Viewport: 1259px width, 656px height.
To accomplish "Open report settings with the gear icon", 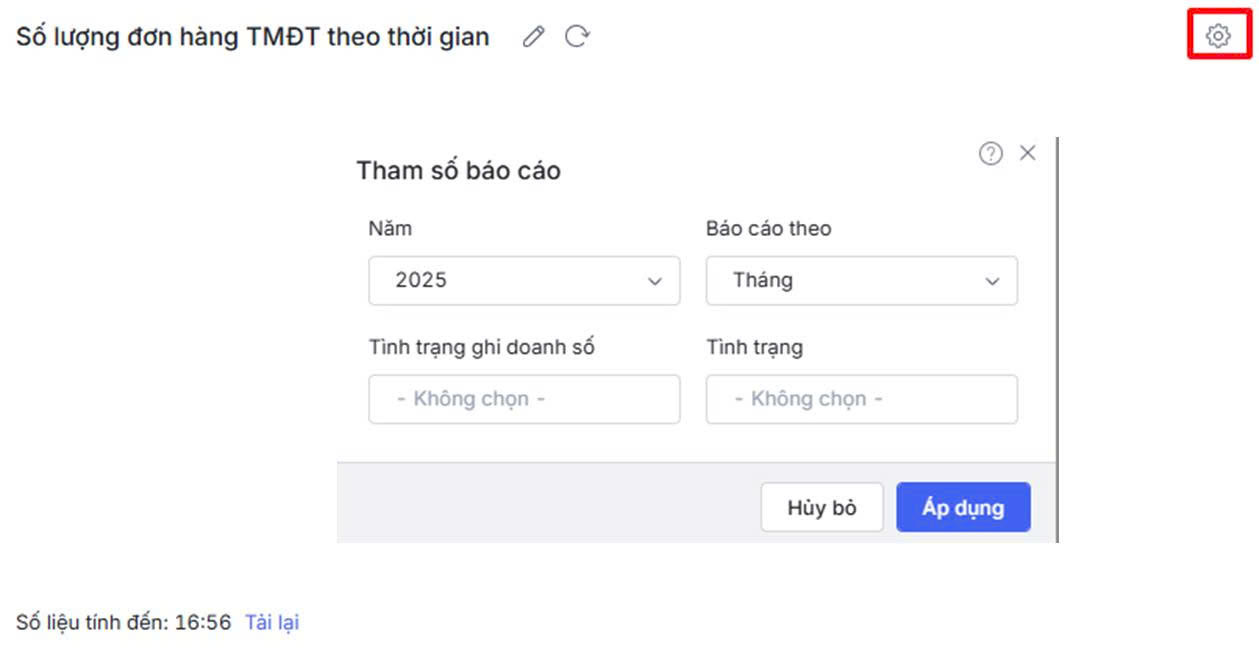I will (x=1217, y=37).
